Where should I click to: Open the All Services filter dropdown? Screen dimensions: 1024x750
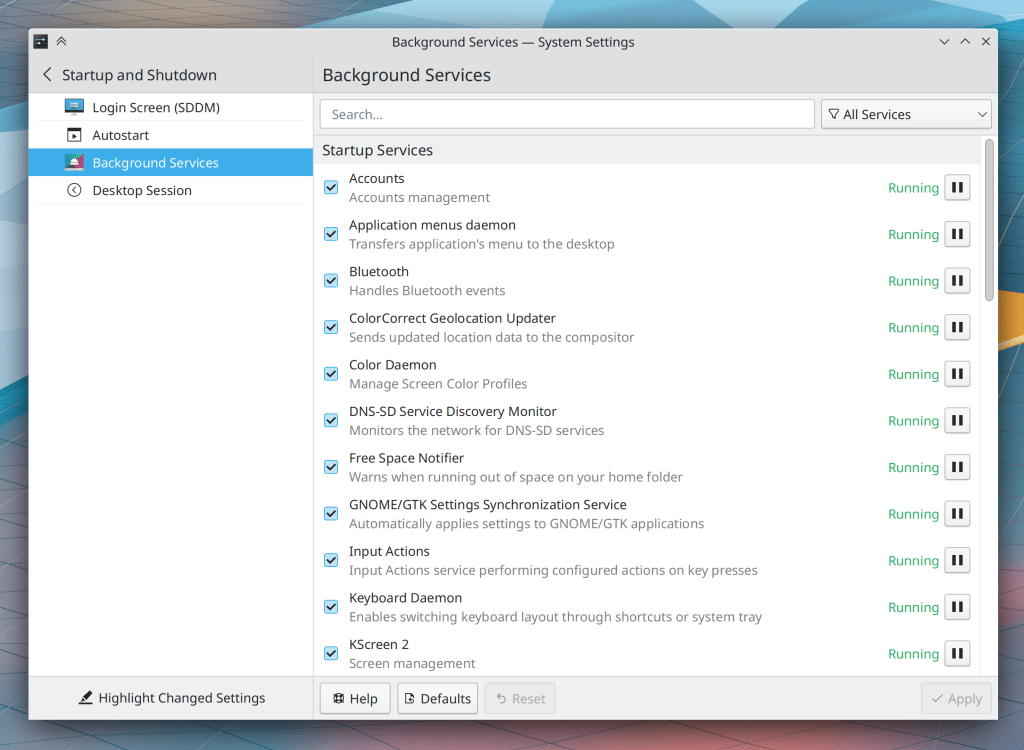[x=905, y=114]
